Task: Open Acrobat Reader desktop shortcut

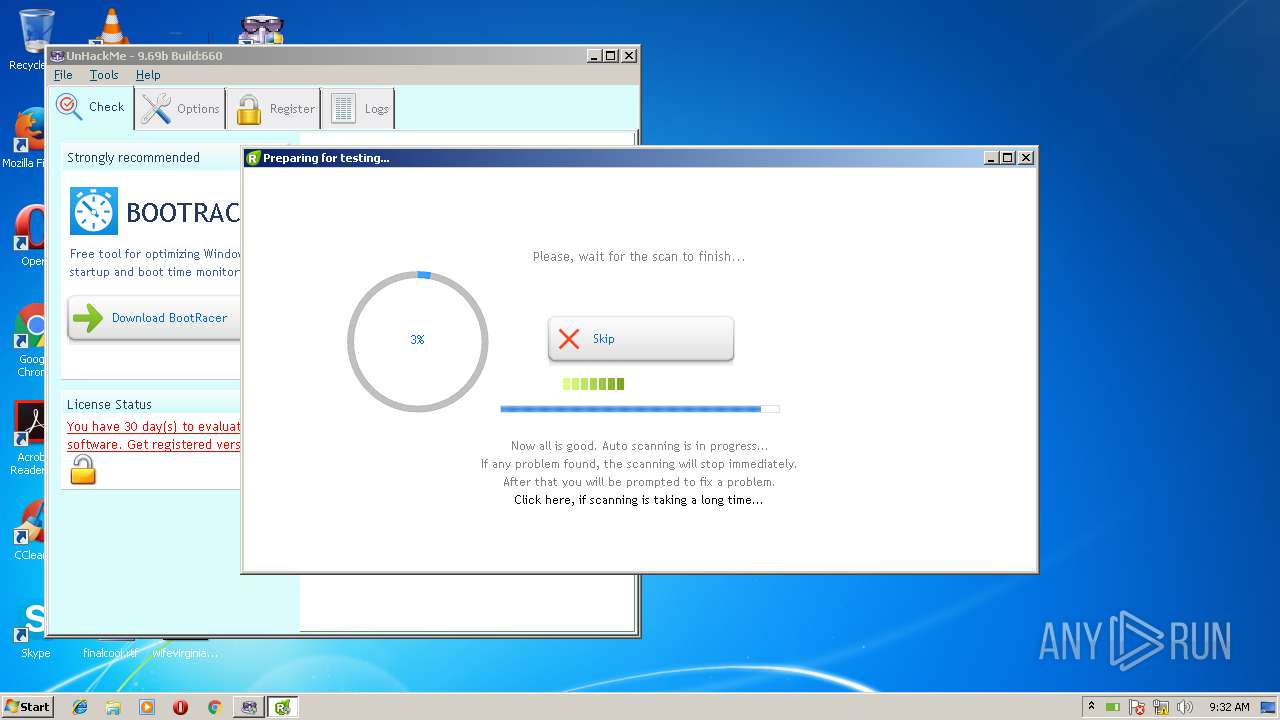Action: click(30, 438)
